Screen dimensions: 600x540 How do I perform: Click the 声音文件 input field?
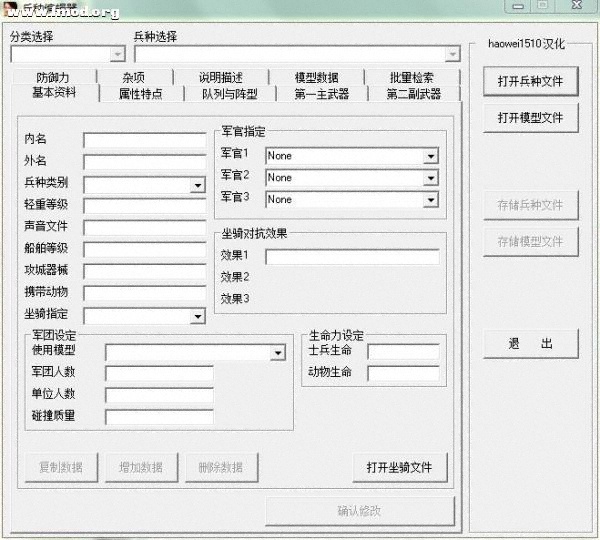coord(145,228)
